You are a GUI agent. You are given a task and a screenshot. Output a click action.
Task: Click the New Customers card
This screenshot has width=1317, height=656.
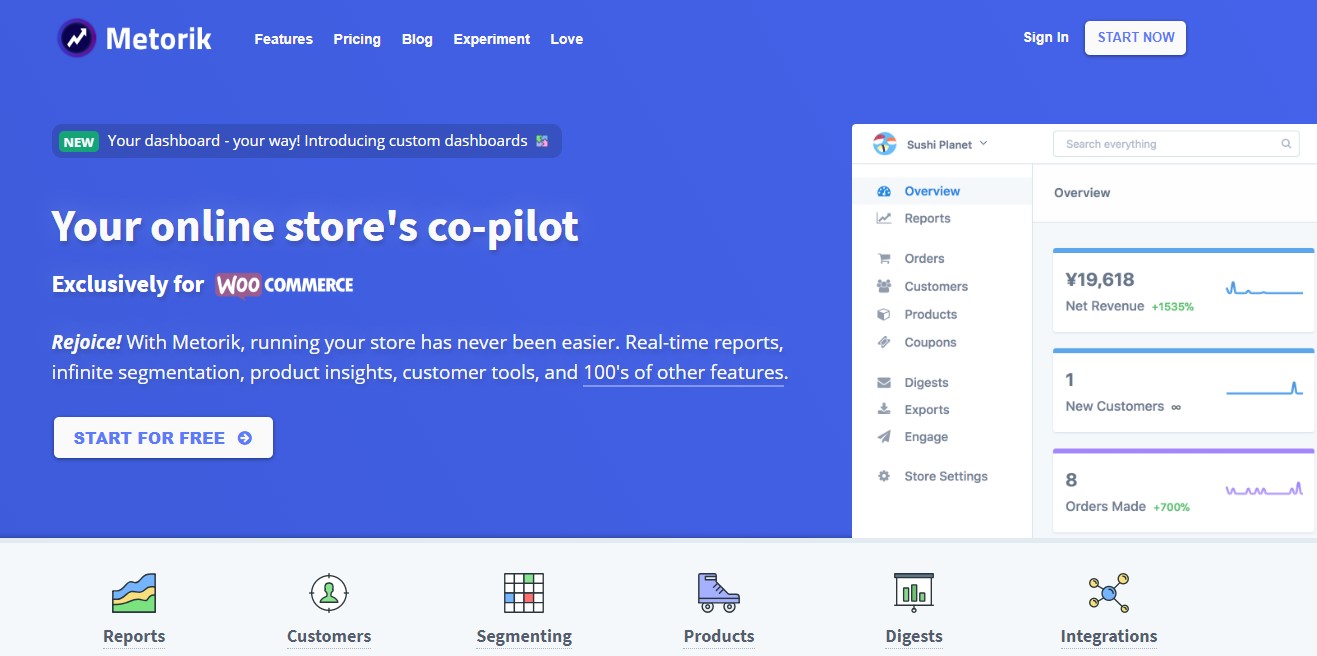tap(1183, 390)
